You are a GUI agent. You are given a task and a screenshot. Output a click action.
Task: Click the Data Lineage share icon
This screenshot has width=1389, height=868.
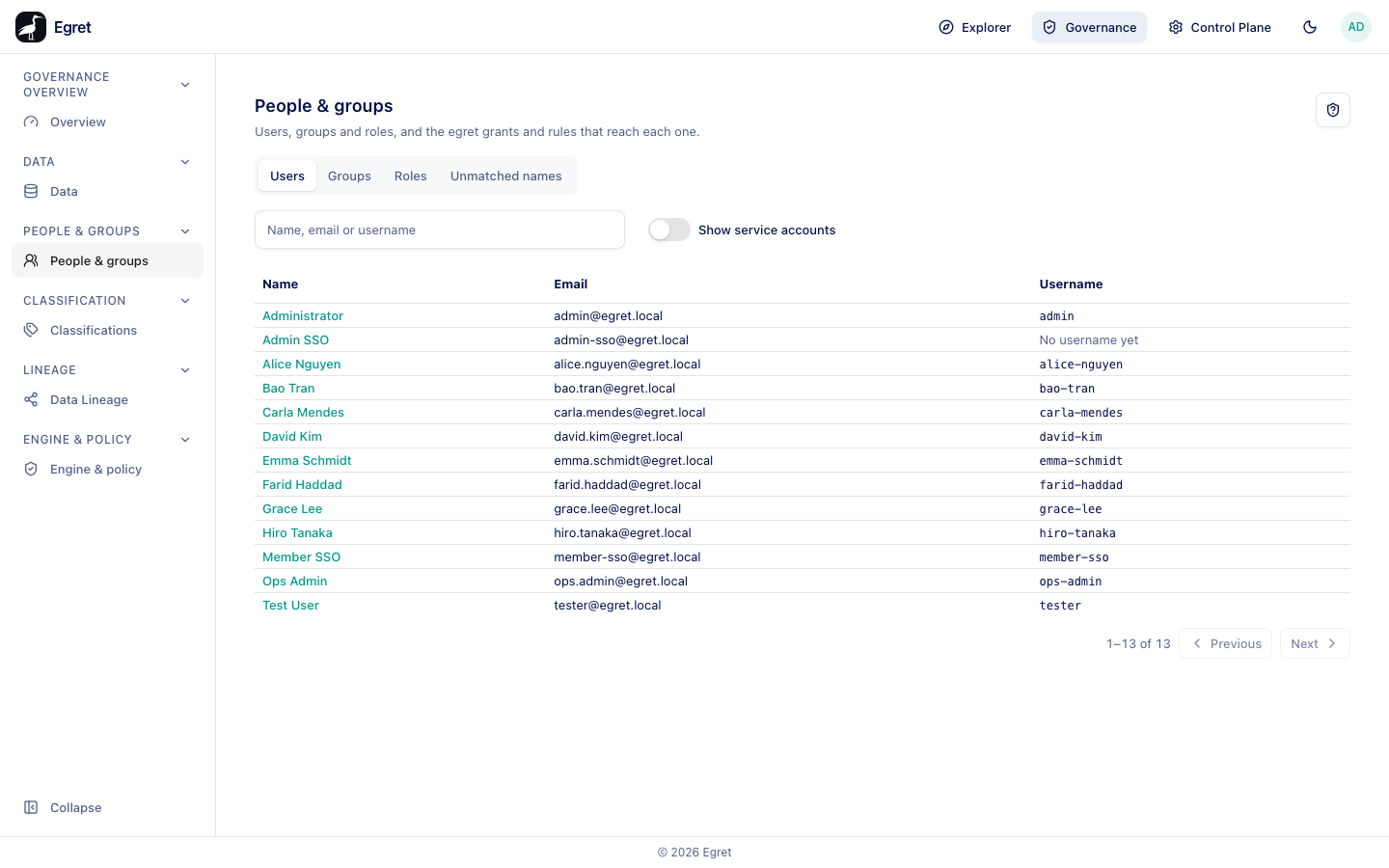[31, 400]
